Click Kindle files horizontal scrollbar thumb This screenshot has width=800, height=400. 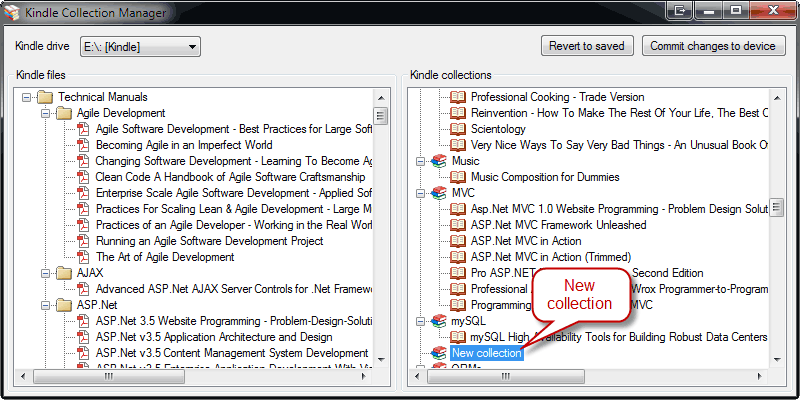click(x=109, y=377)
